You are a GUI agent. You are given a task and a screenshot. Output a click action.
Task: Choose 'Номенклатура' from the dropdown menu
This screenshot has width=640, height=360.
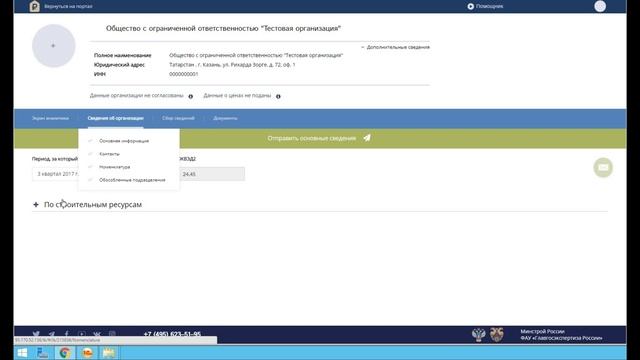[115, 167]
